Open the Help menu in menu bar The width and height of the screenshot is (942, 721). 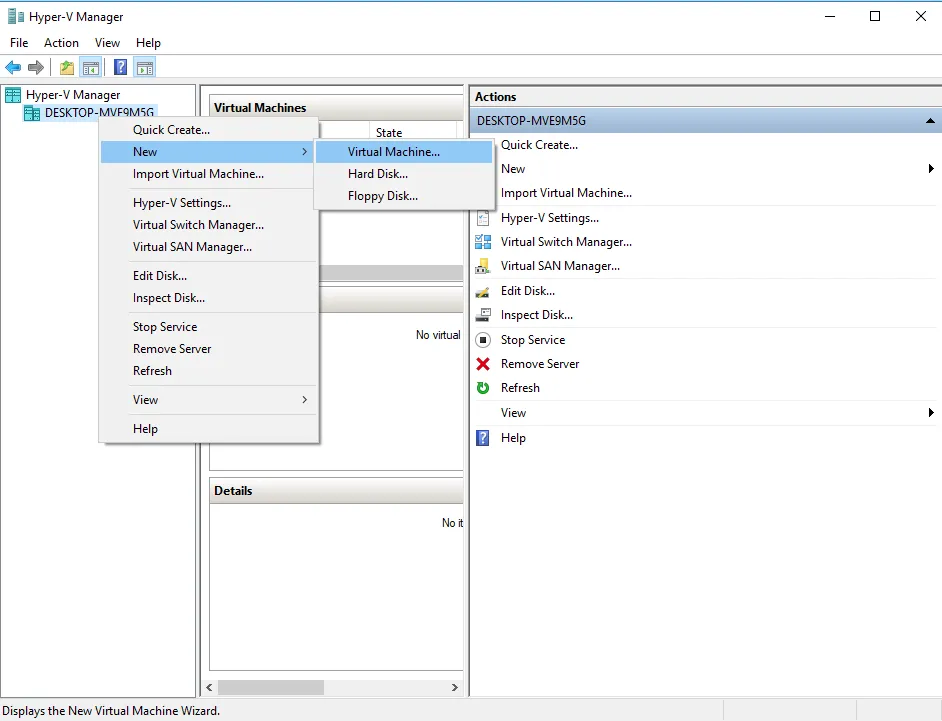148,43
